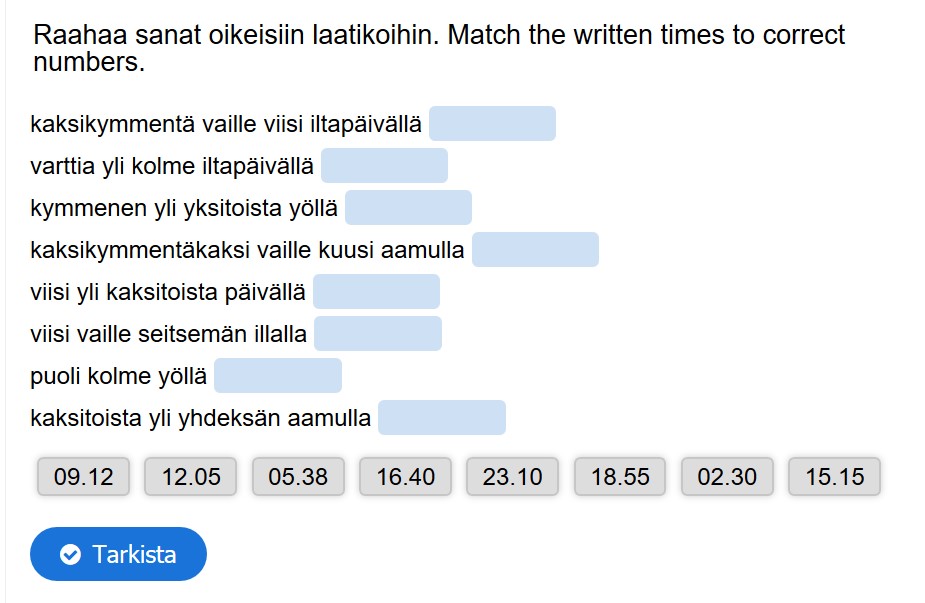
Task: Select box after 'kaksikymmentäkaksi vaille kuusi aamulla'
Action: (535, 250)
